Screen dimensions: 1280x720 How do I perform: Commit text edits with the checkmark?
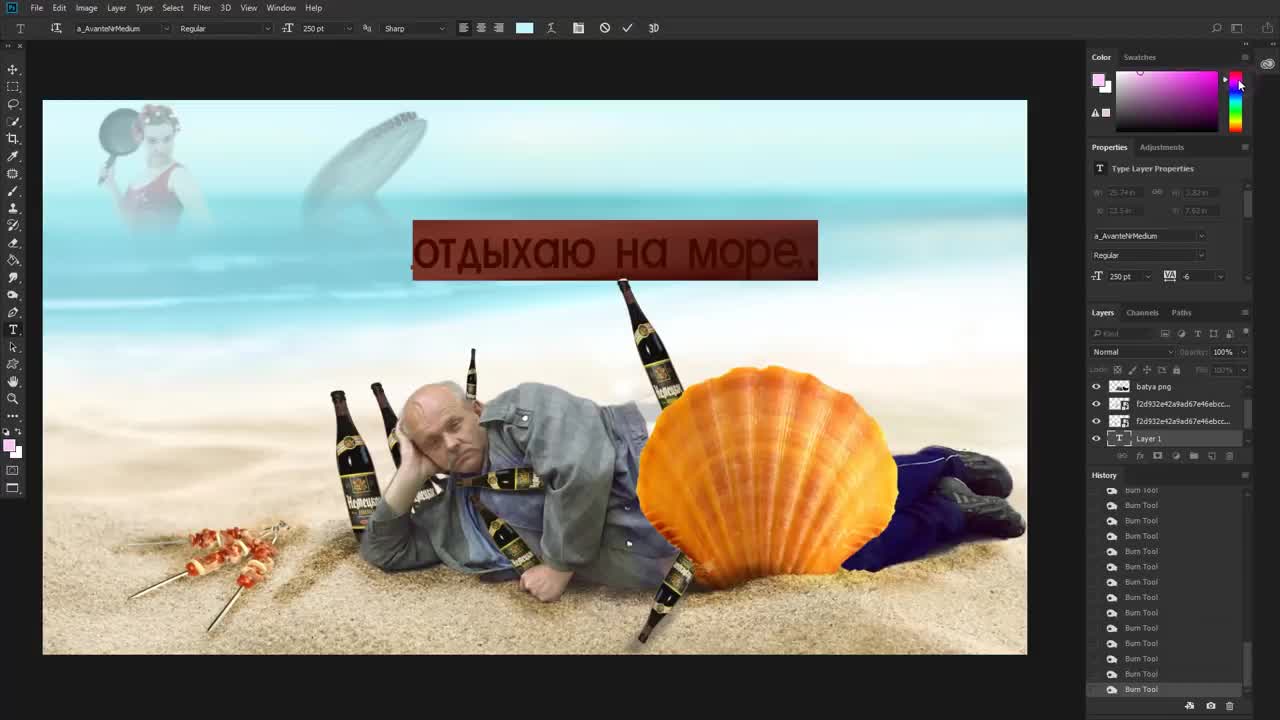[627, 28]
